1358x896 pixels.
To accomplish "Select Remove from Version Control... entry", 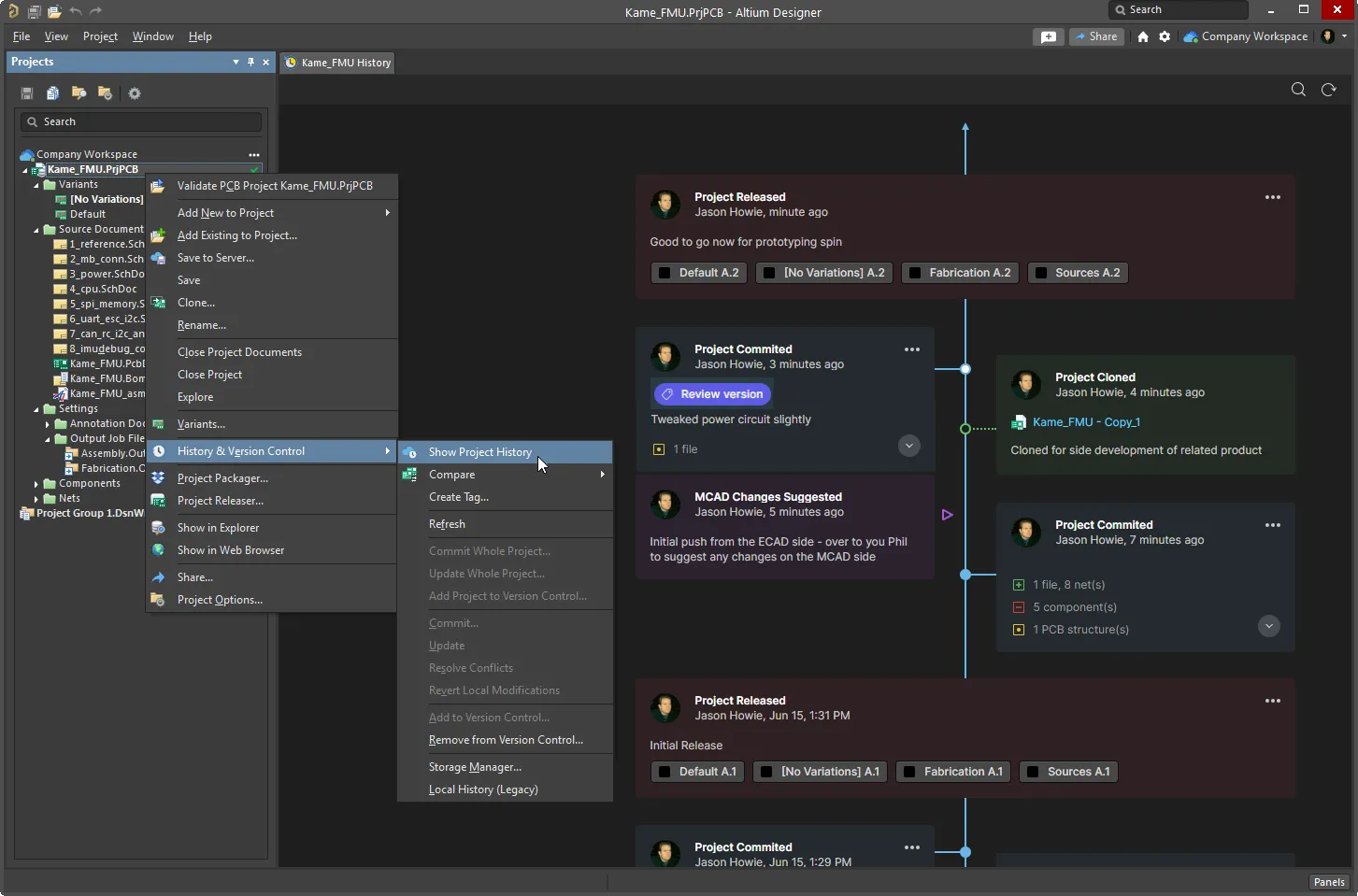I will 505,740.
